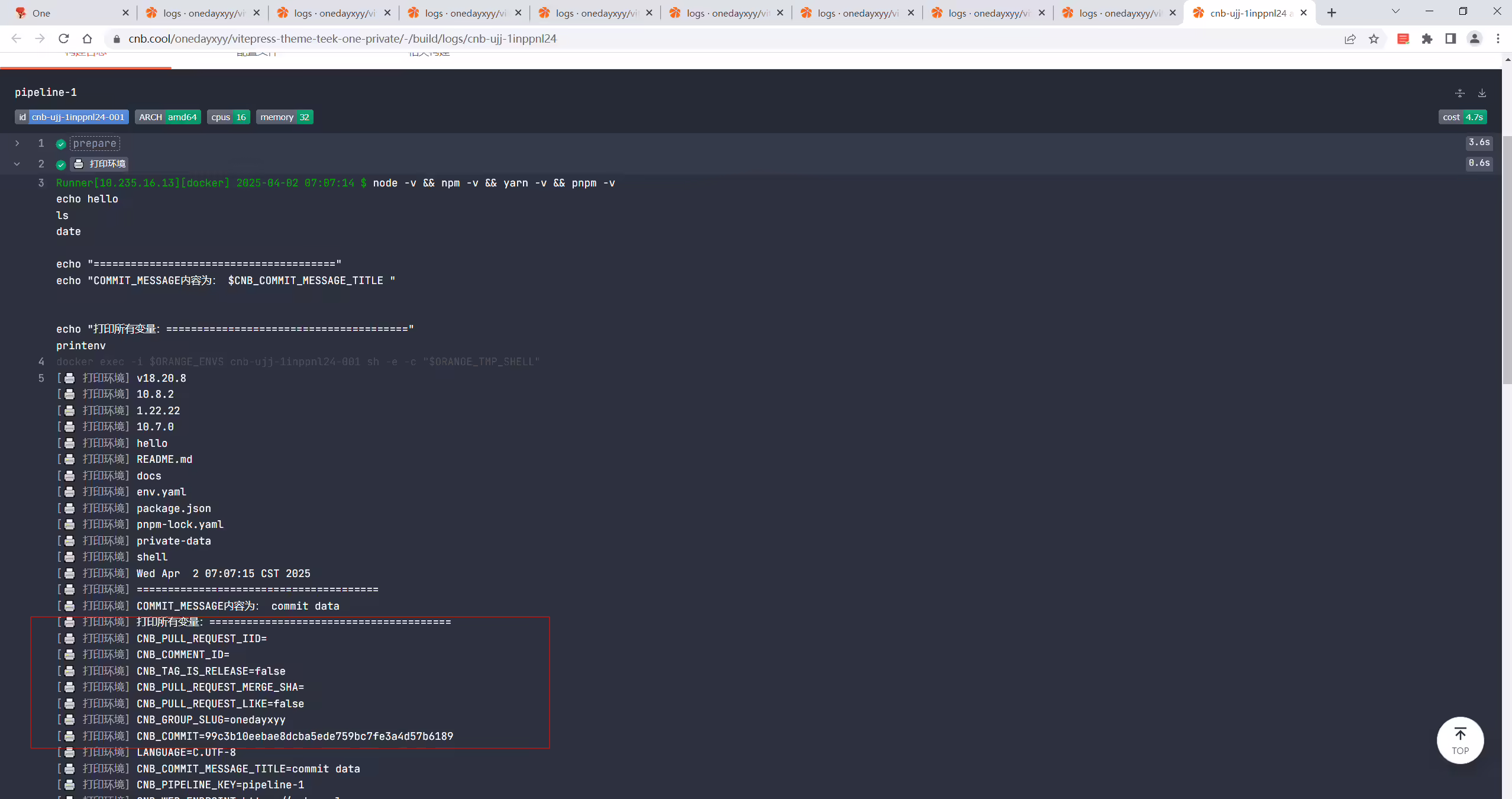
Task: Click the memory 32 badge
Action: point(285,117)
